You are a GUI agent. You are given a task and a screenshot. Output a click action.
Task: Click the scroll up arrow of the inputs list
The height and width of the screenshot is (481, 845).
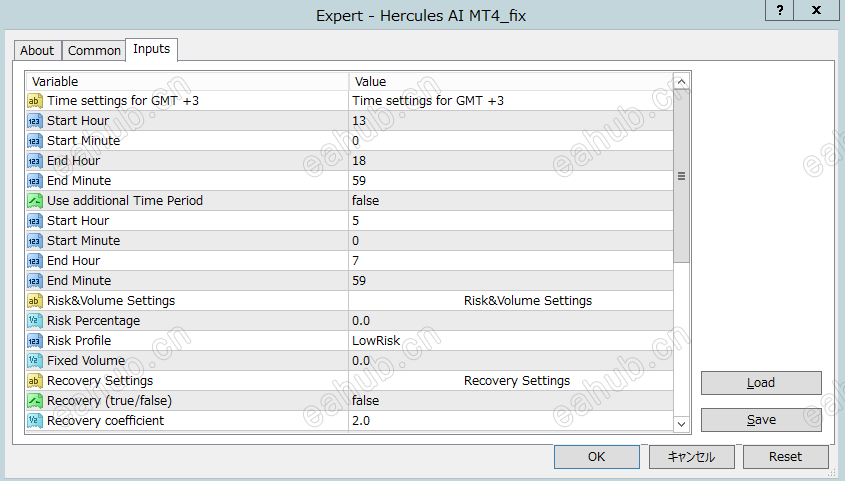(681, 82)
